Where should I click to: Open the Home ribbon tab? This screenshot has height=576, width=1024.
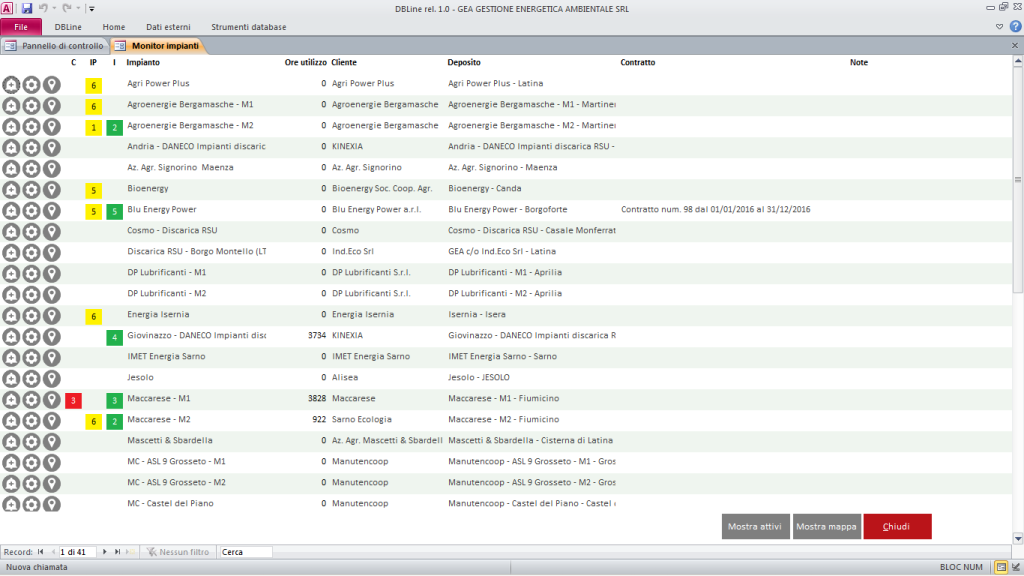(x=114, y=27)
